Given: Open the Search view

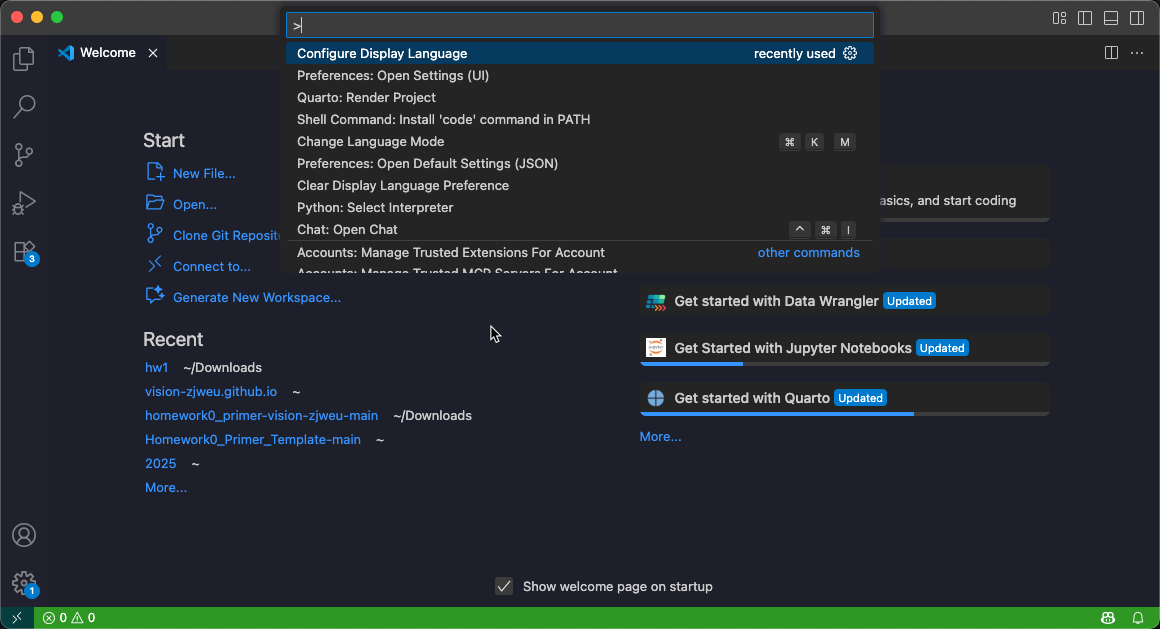Looking at the screenshot, I should pos(23,107).
